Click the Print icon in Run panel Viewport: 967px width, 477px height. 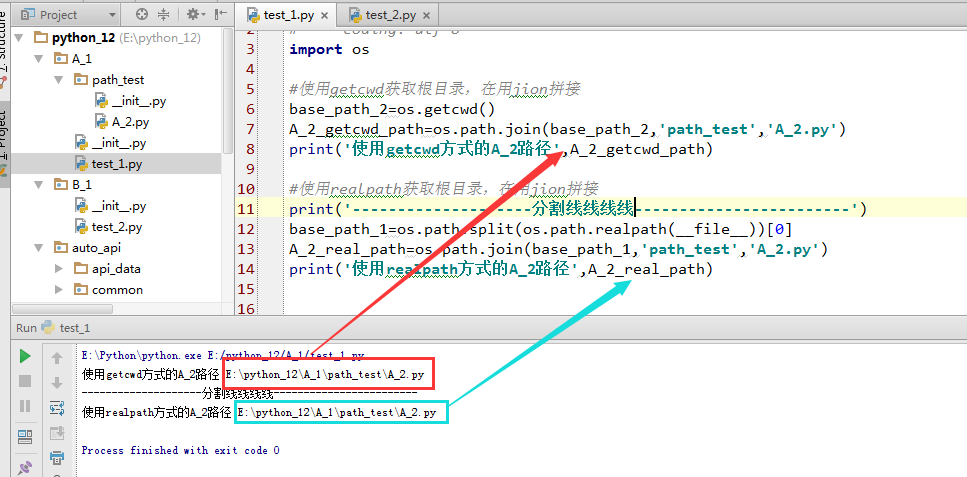(x=57, y=458)
